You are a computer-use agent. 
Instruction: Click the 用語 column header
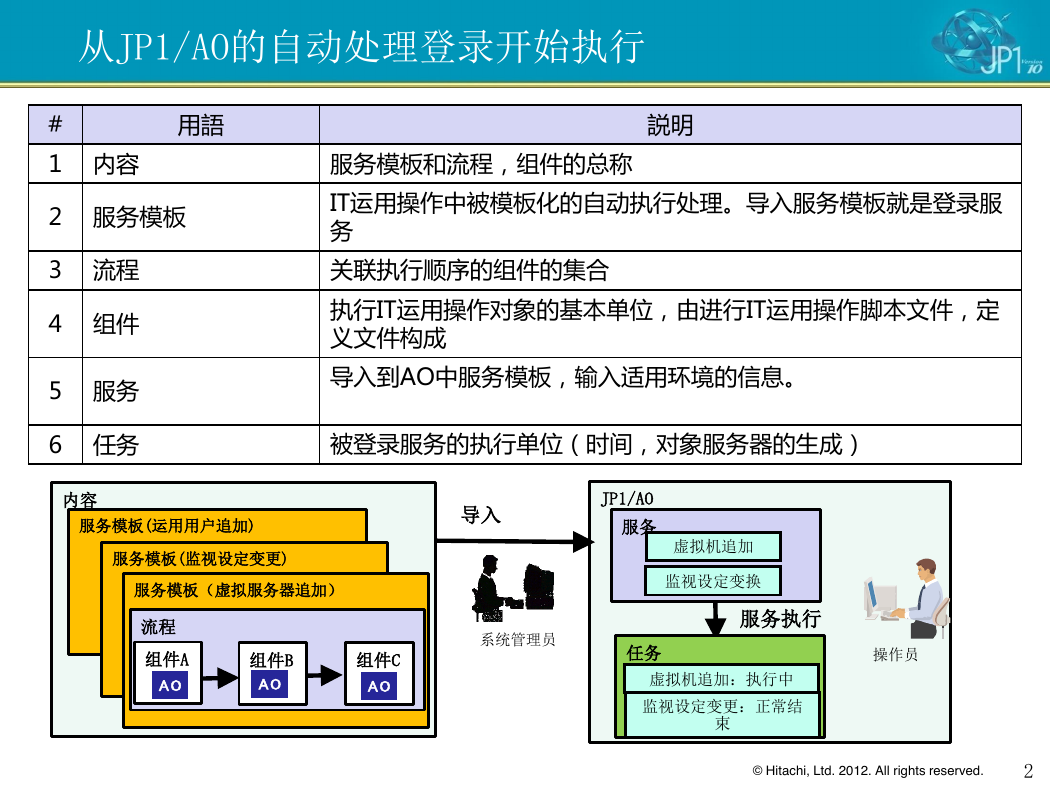(200, 125)
